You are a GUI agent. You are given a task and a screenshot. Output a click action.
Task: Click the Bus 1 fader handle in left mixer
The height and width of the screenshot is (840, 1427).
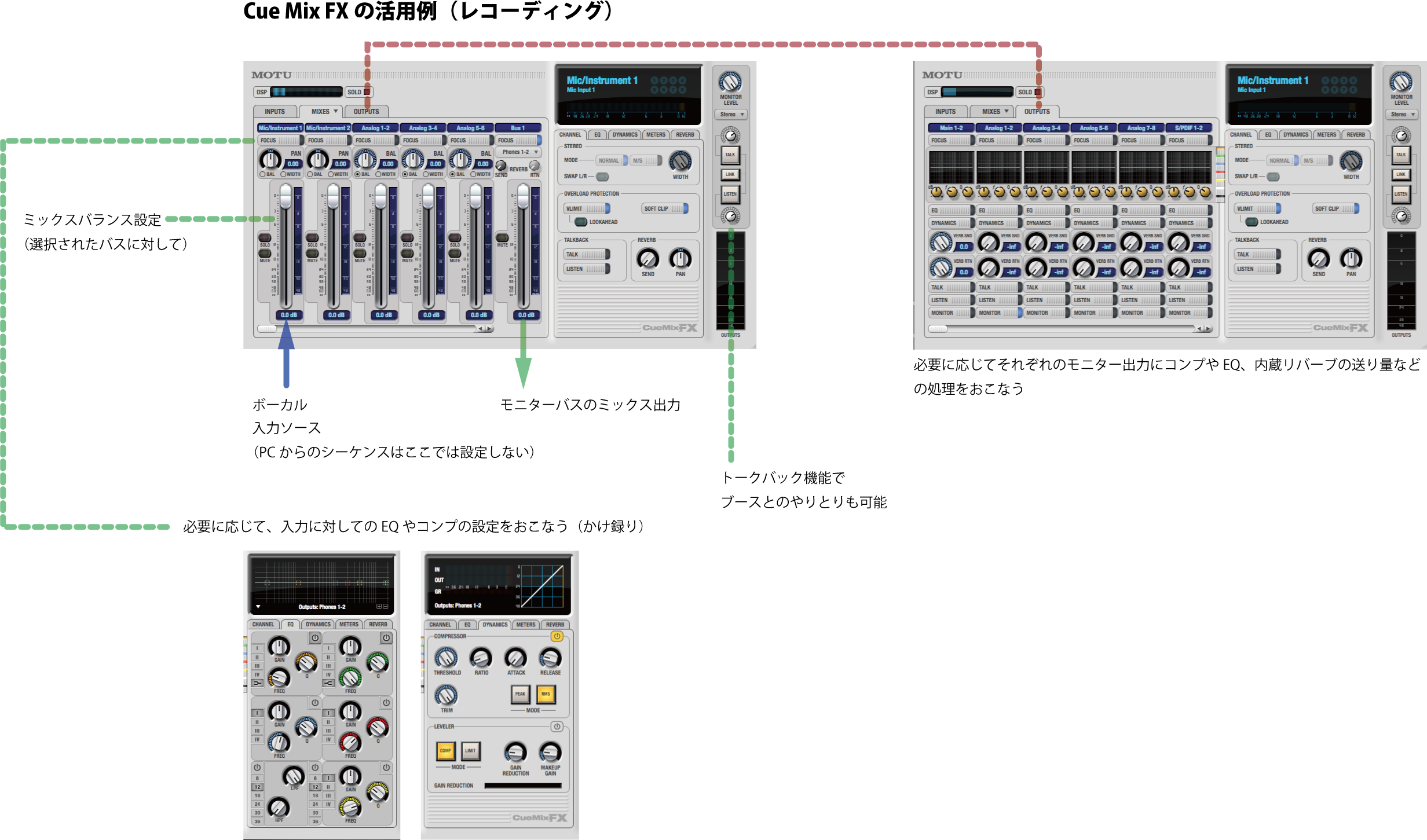[523, 197]
